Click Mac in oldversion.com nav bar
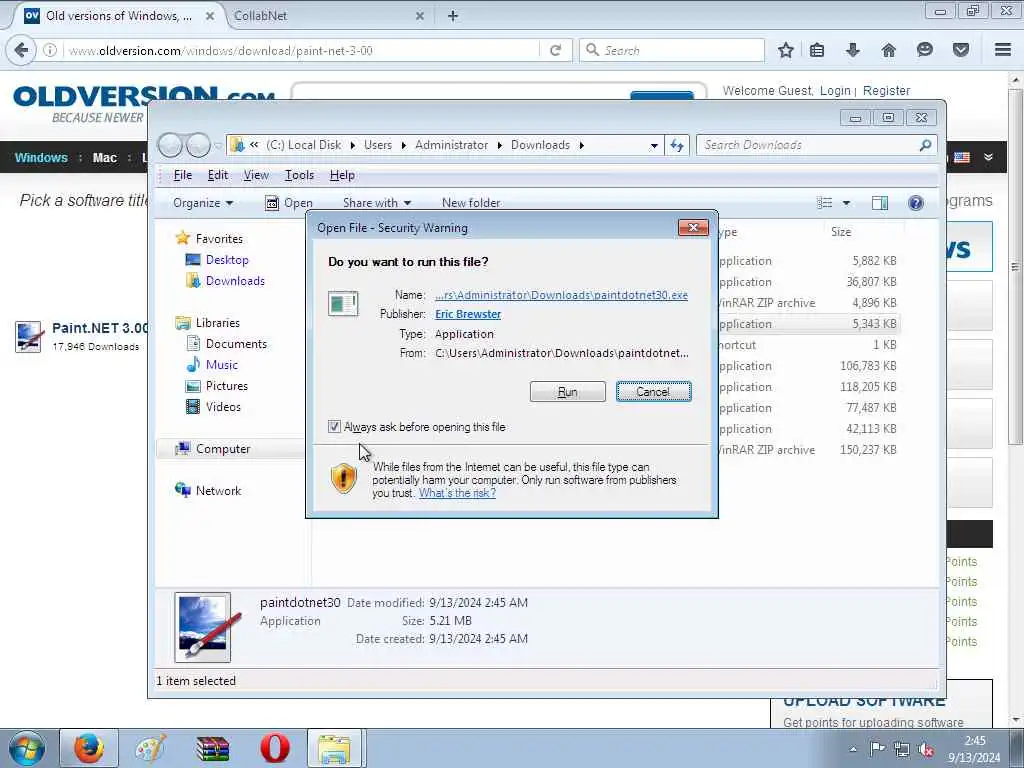The height and width of the screenshot is (768, 1024). [104, 157]
